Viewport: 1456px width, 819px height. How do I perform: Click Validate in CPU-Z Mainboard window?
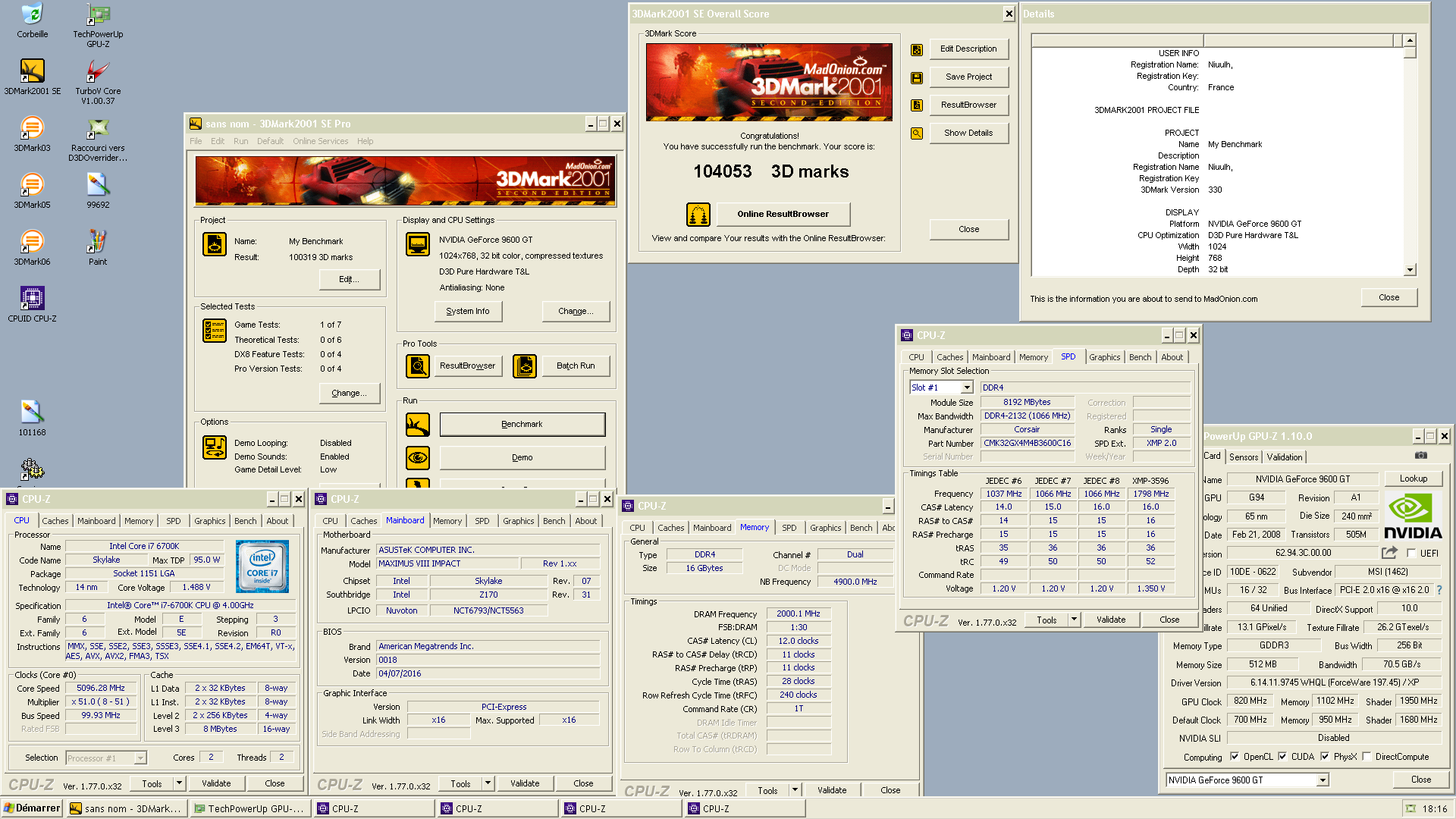point(525,783)
